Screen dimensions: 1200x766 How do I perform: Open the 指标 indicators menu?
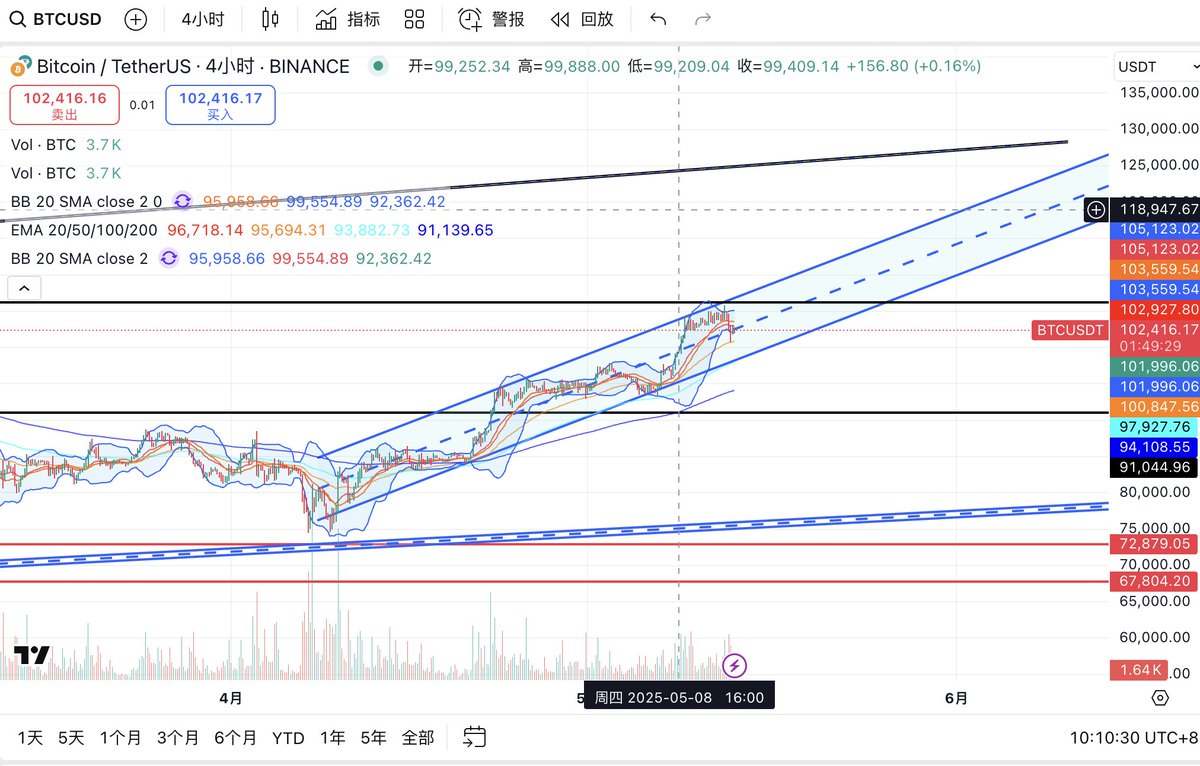(347, 19)
